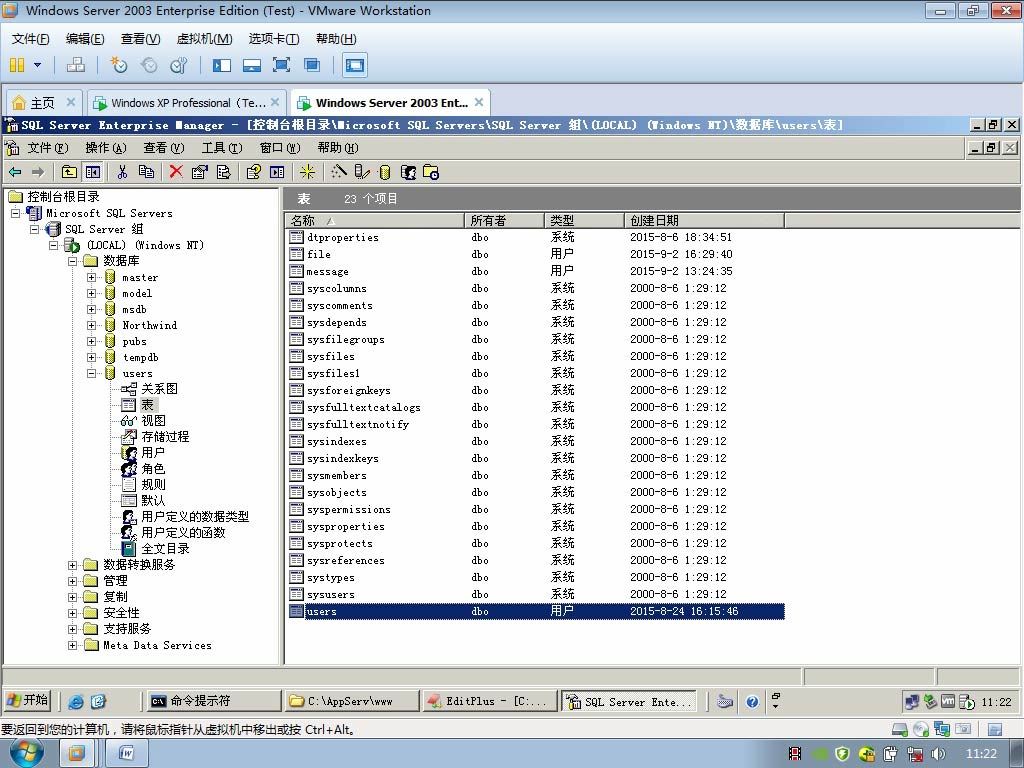Sort by 所有者 column header
The width and height of the screenshot is (1024, 768).
[x=504, y=220]
